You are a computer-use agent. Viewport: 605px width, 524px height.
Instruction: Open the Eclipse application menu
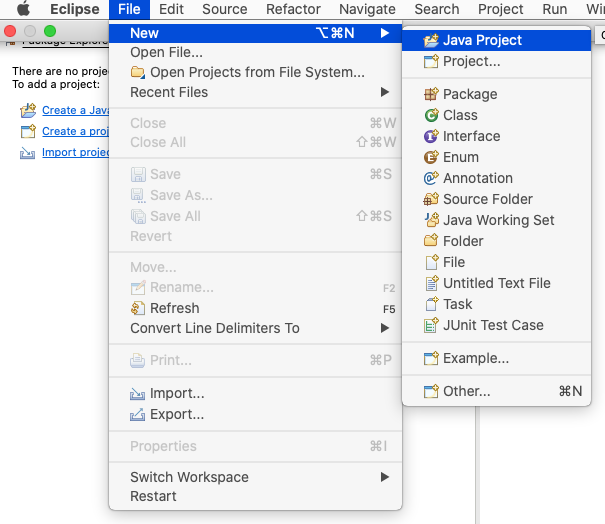coord(74,9)
